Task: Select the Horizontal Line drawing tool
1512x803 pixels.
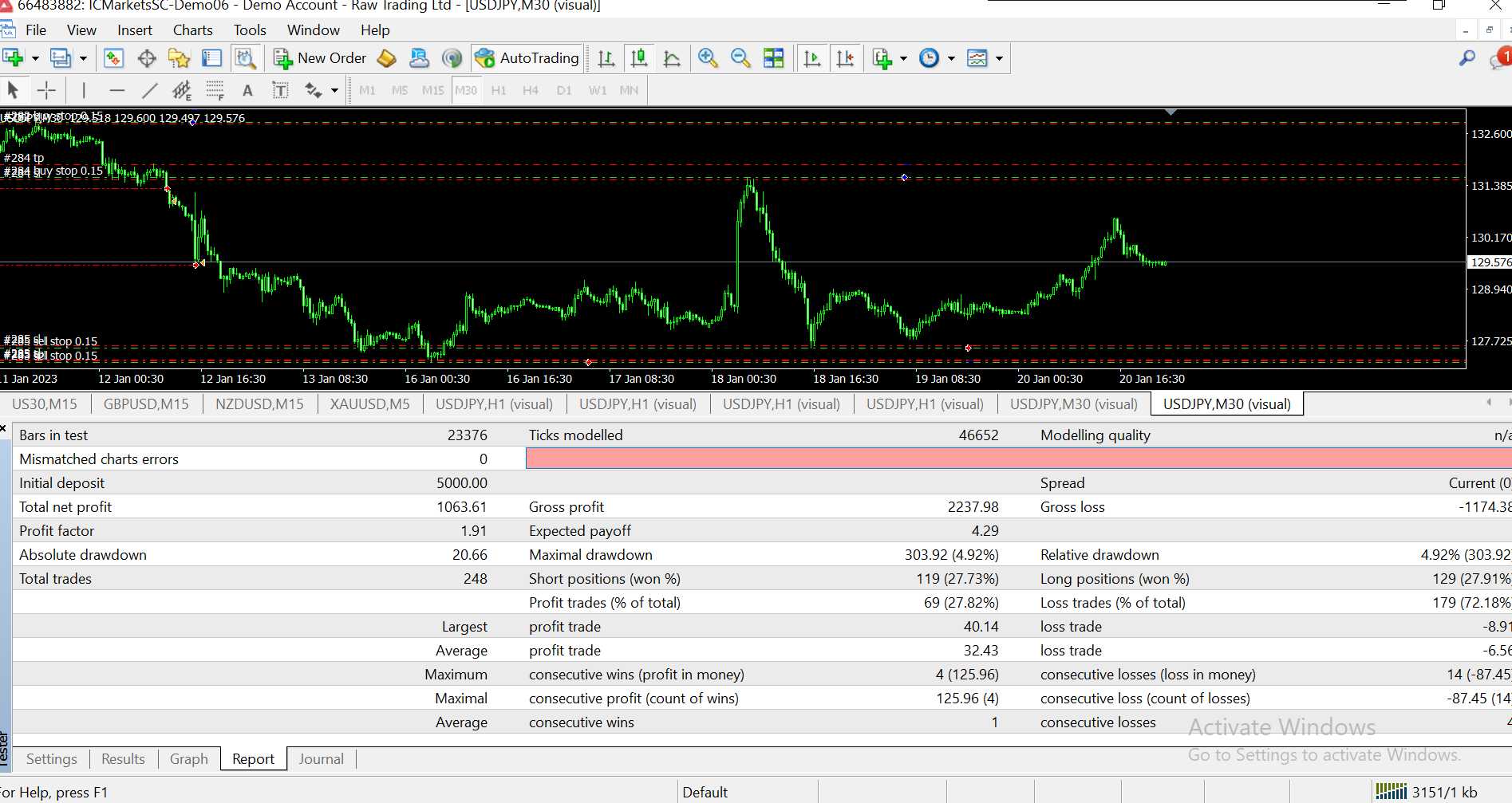Action: [x=117, y=90]
